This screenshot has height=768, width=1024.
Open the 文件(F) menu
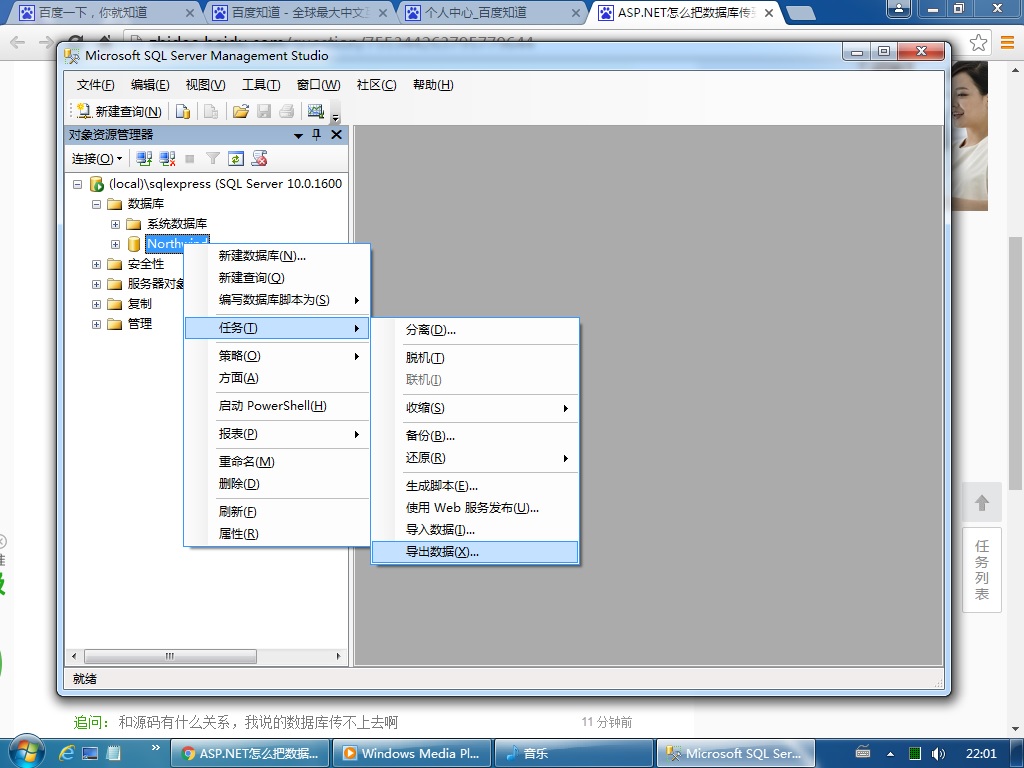(x=95, y=85)
